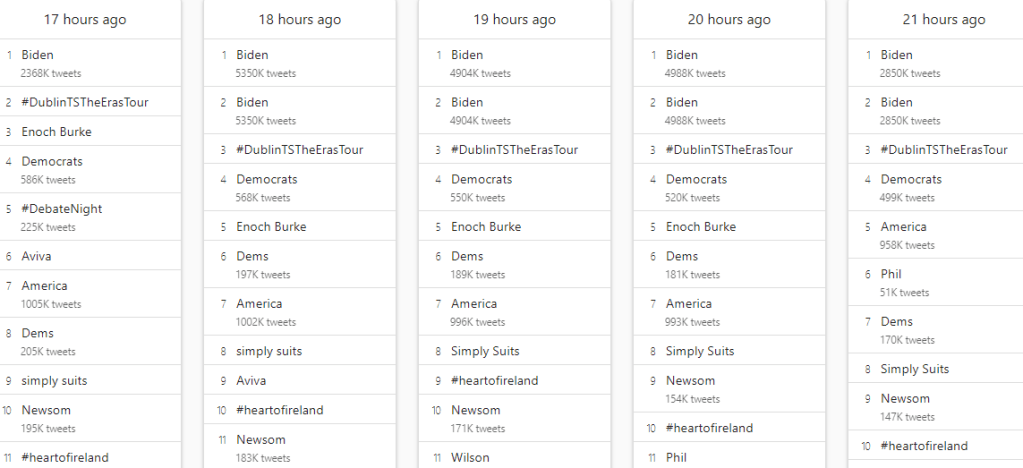Click Aviva in the 17 hours ago column

point(36,256)
